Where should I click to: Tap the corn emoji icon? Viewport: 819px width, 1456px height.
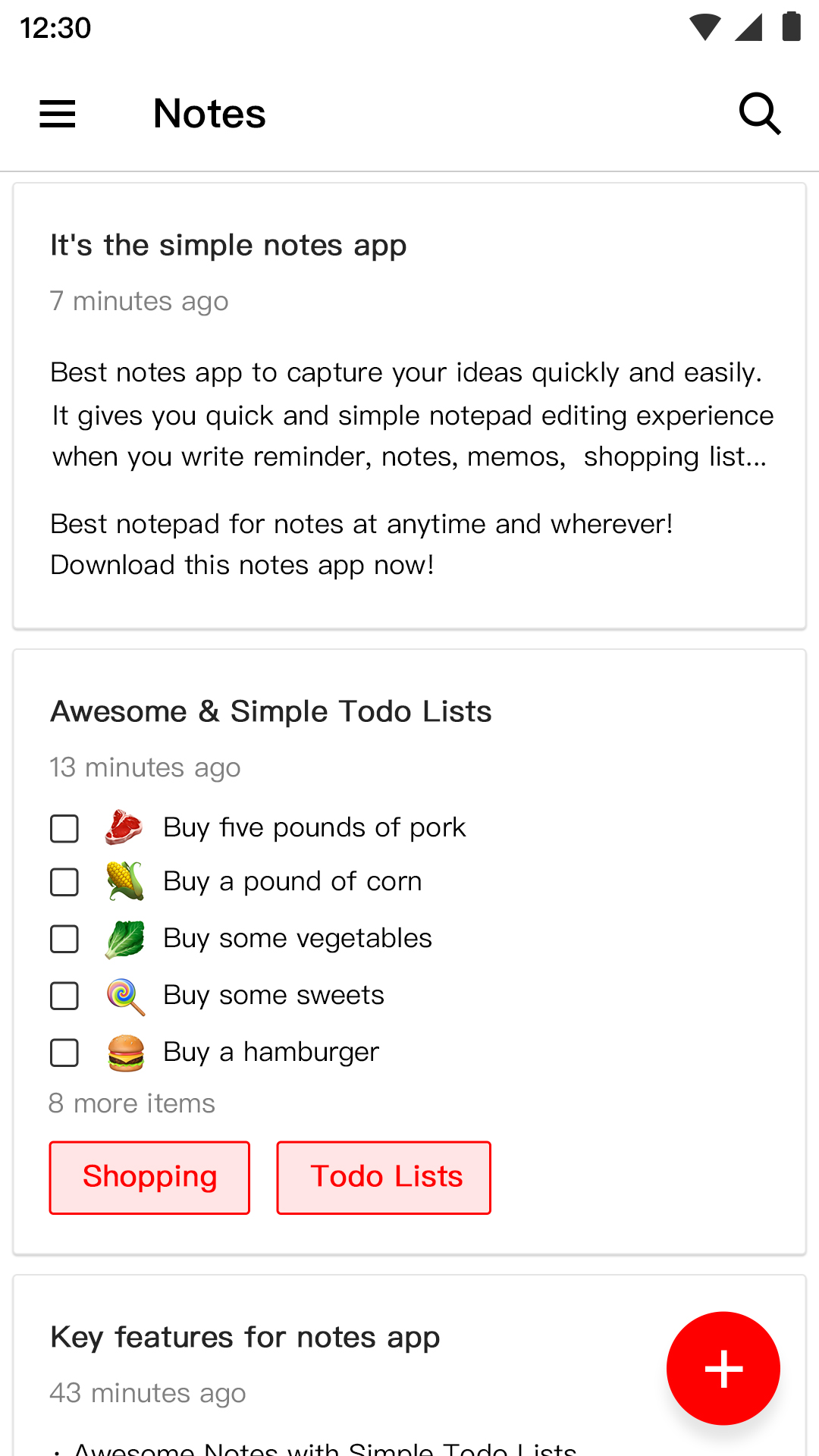pos(124,881)
